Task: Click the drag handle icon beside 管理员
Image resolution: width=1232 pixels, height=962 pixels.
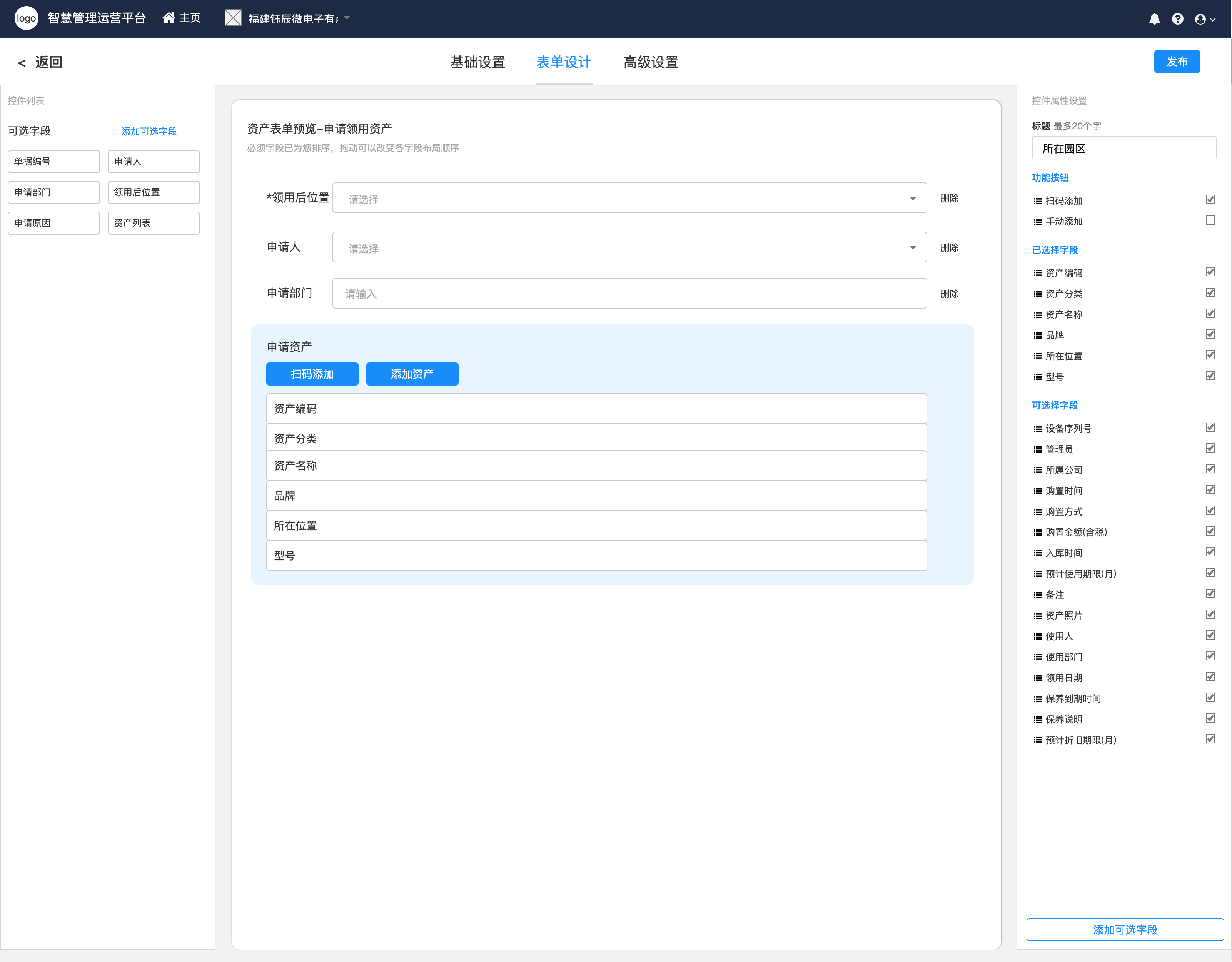Action: 1037,450
